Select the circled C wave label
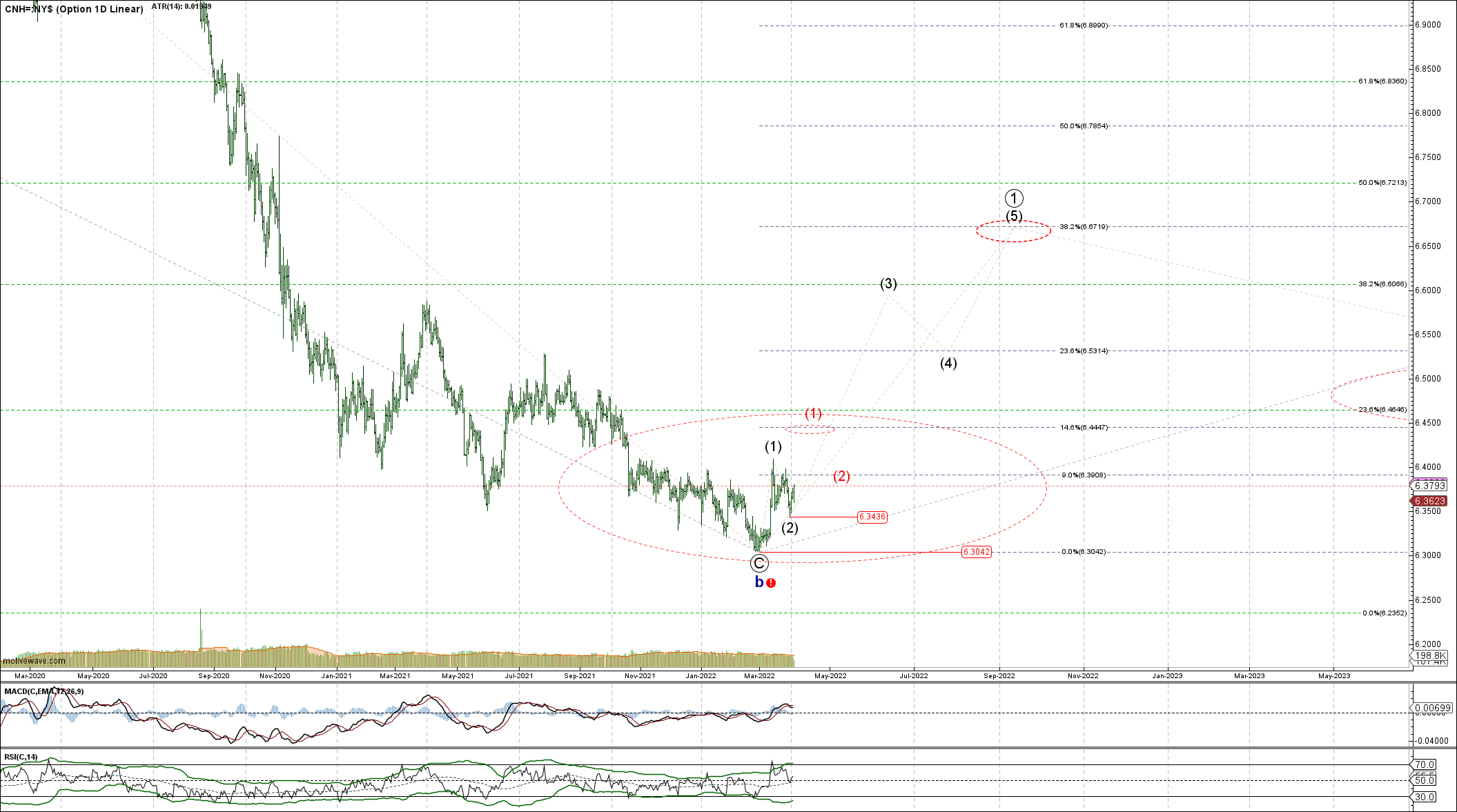This screenshot has width=1457, height=812. pos(759,563)
